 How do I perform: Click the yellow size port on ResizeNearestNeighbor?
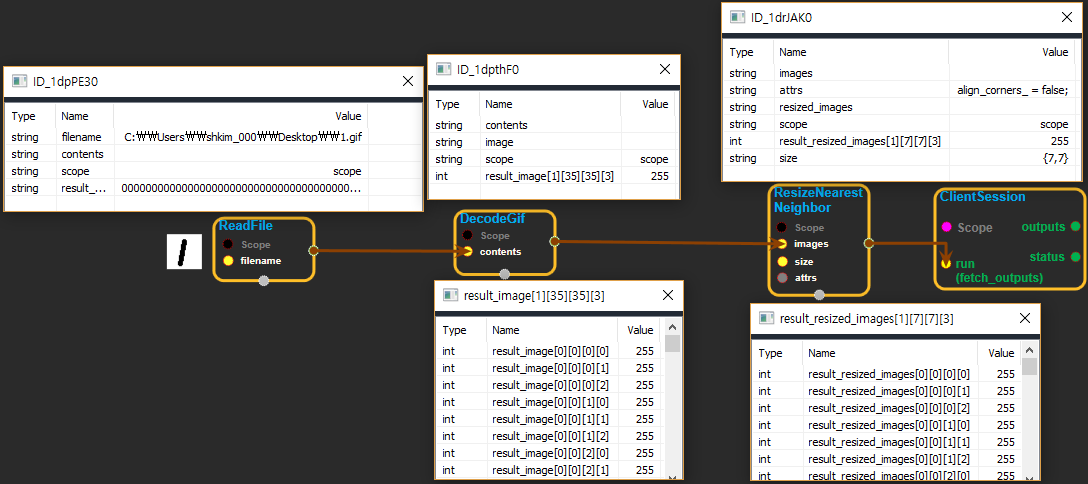point(781,261)
